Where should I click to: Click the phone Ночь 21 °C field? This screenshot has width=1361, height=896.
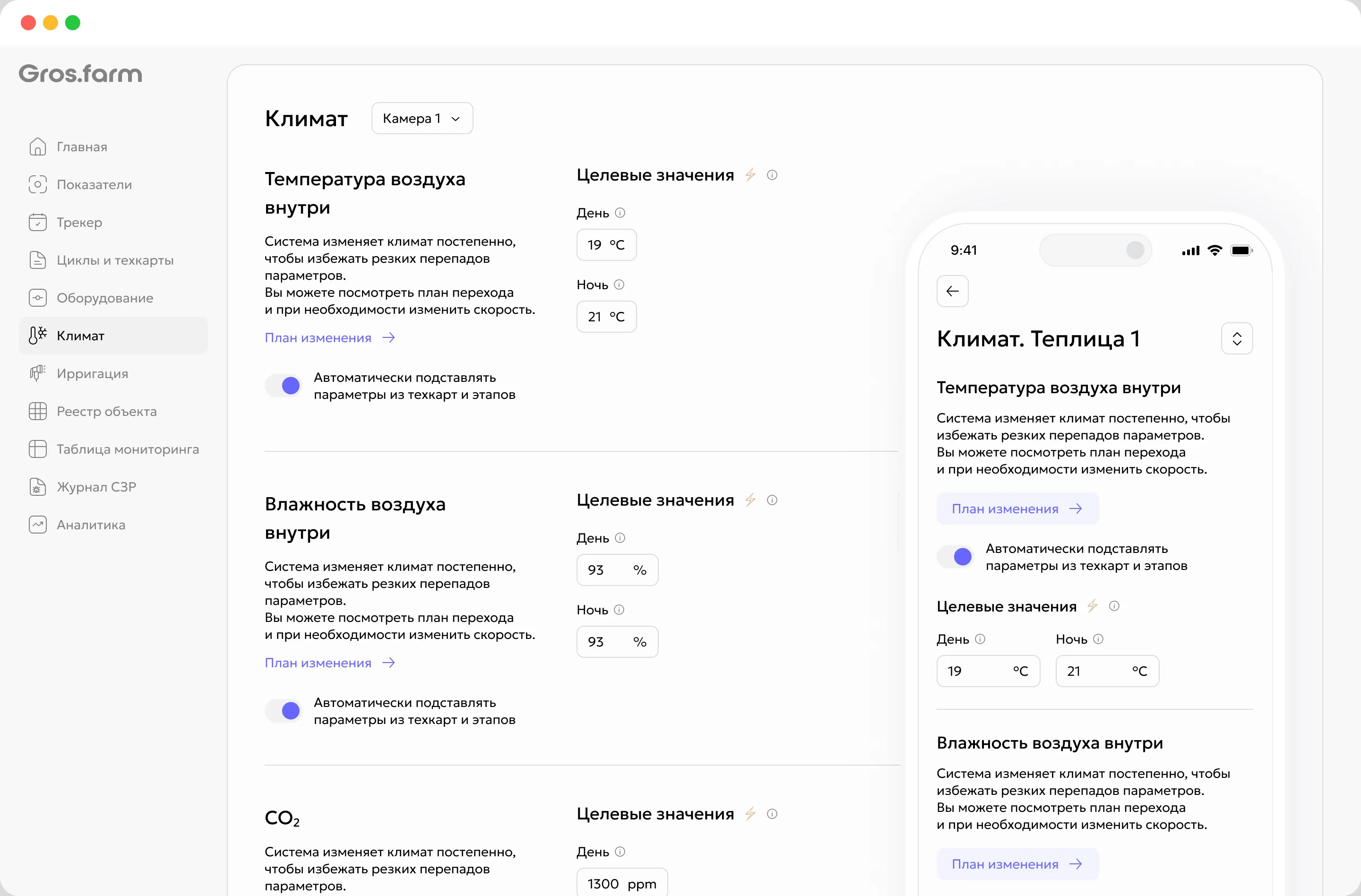(x=1107, y=671)
